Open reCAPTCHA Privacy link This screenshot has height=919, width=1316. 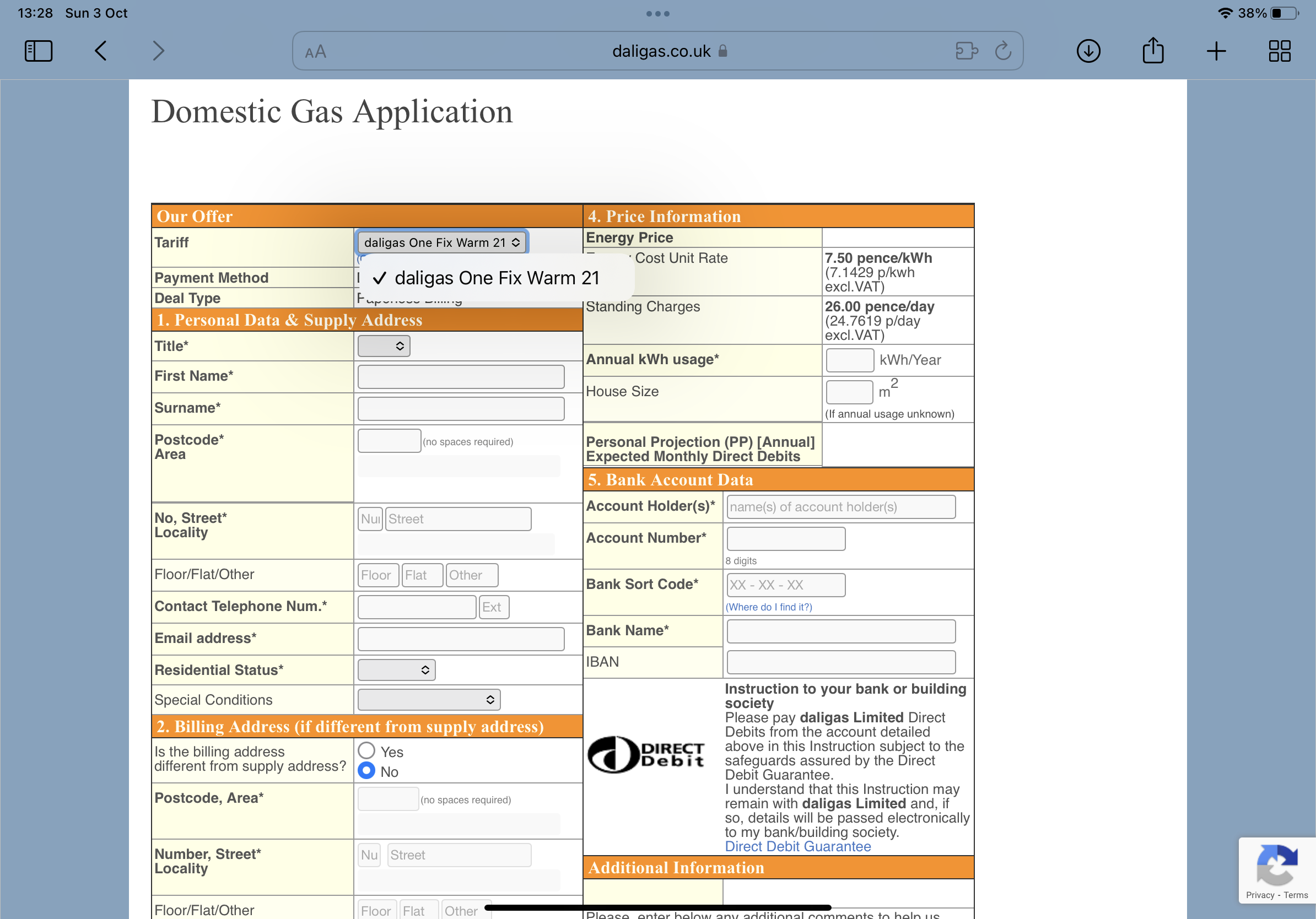point(1260,895)
